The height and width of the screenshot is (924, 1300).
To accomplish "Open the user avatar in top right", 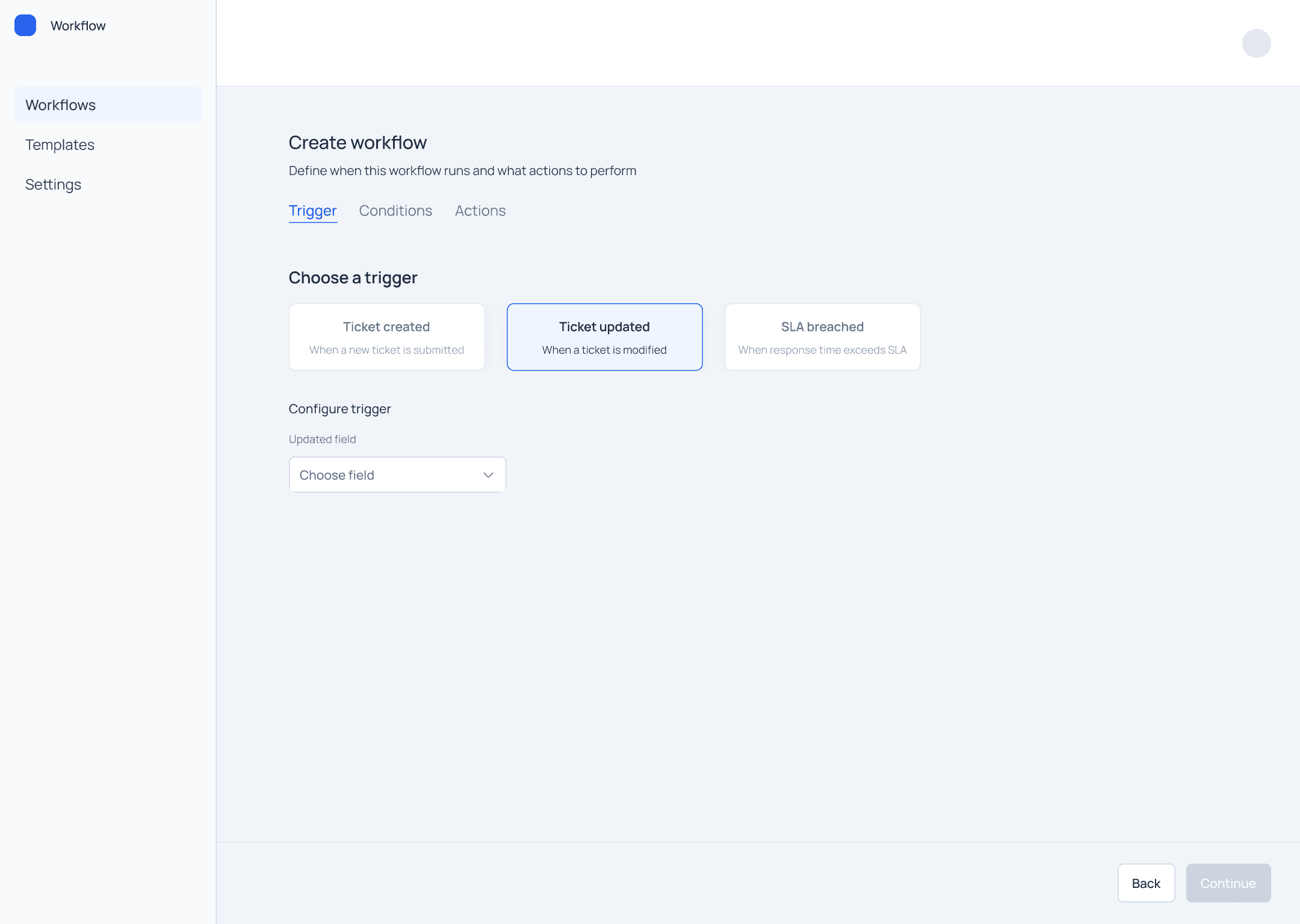I will point(1256,43).
